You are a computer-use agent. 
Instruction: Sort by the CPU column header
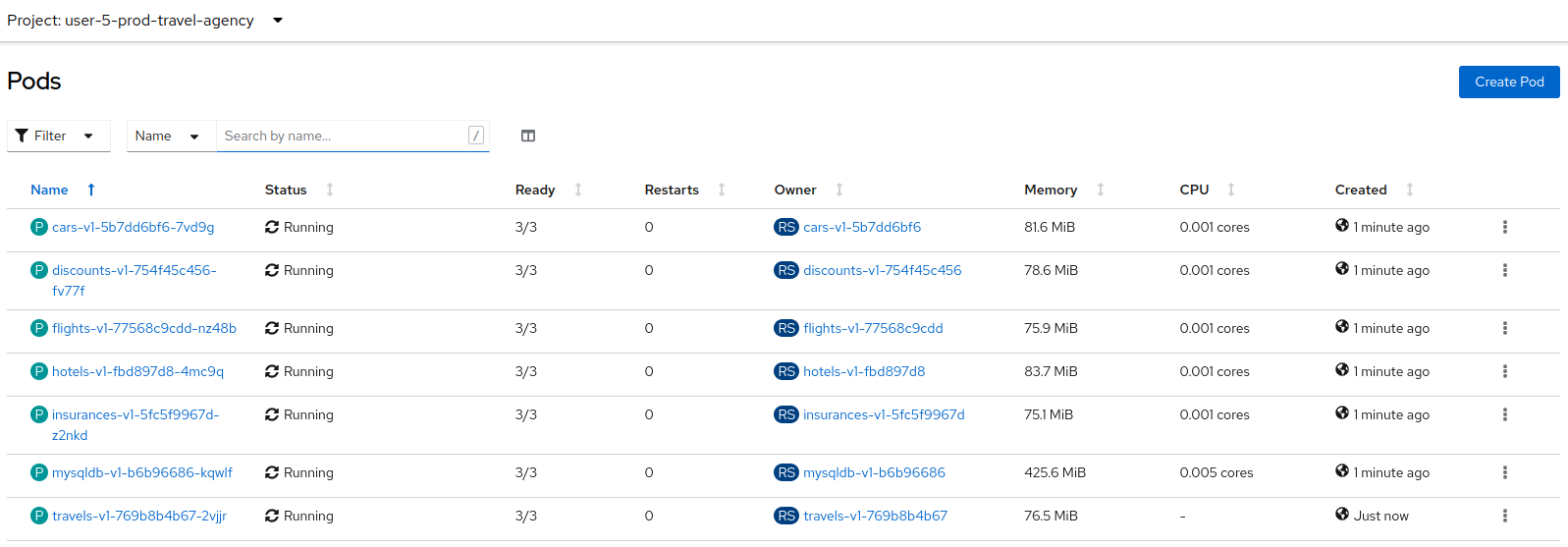[x=1194, y=190]
